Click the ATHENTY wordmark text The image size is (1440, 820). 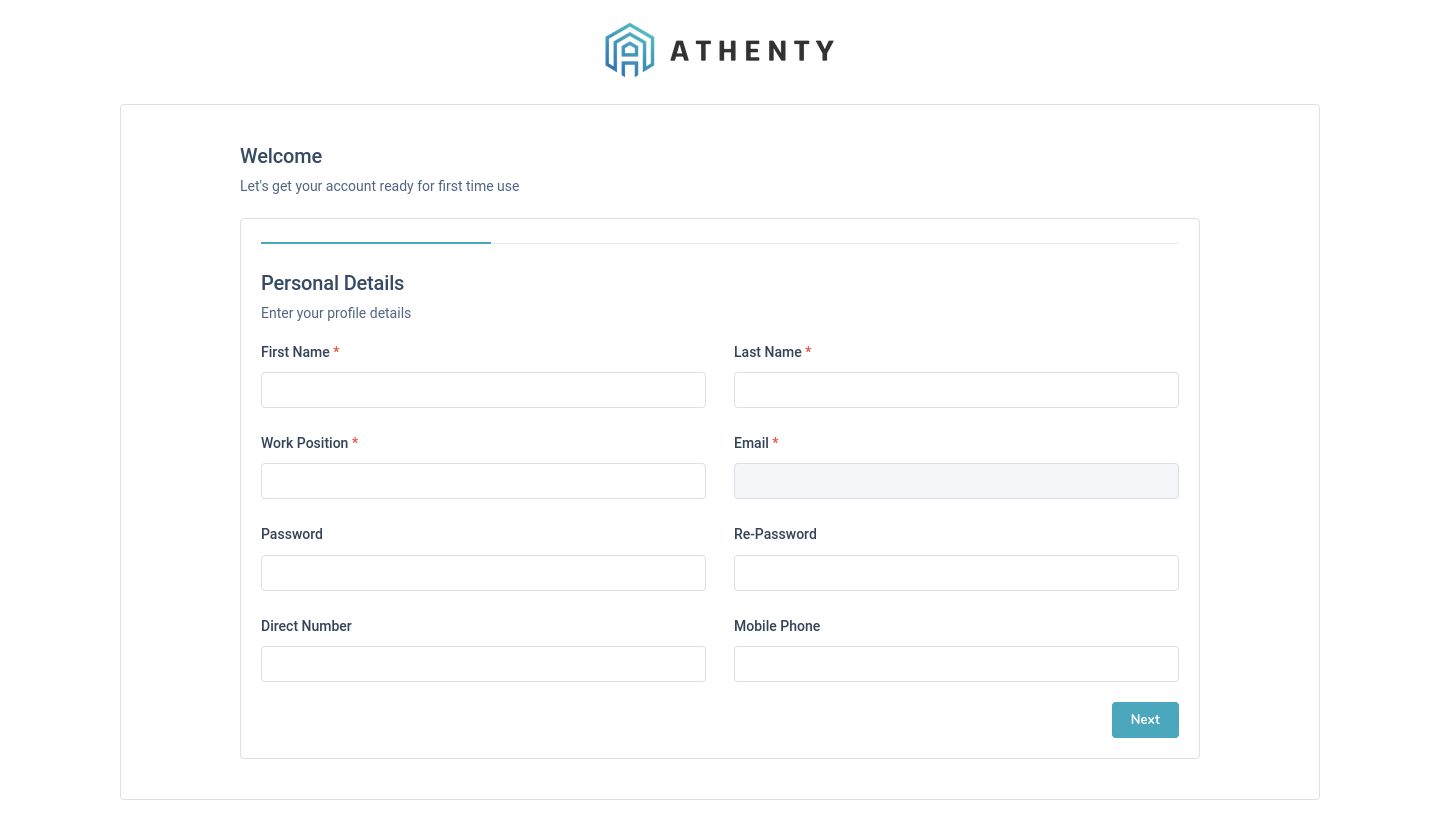pyautogui.click(x=753, y=50)
